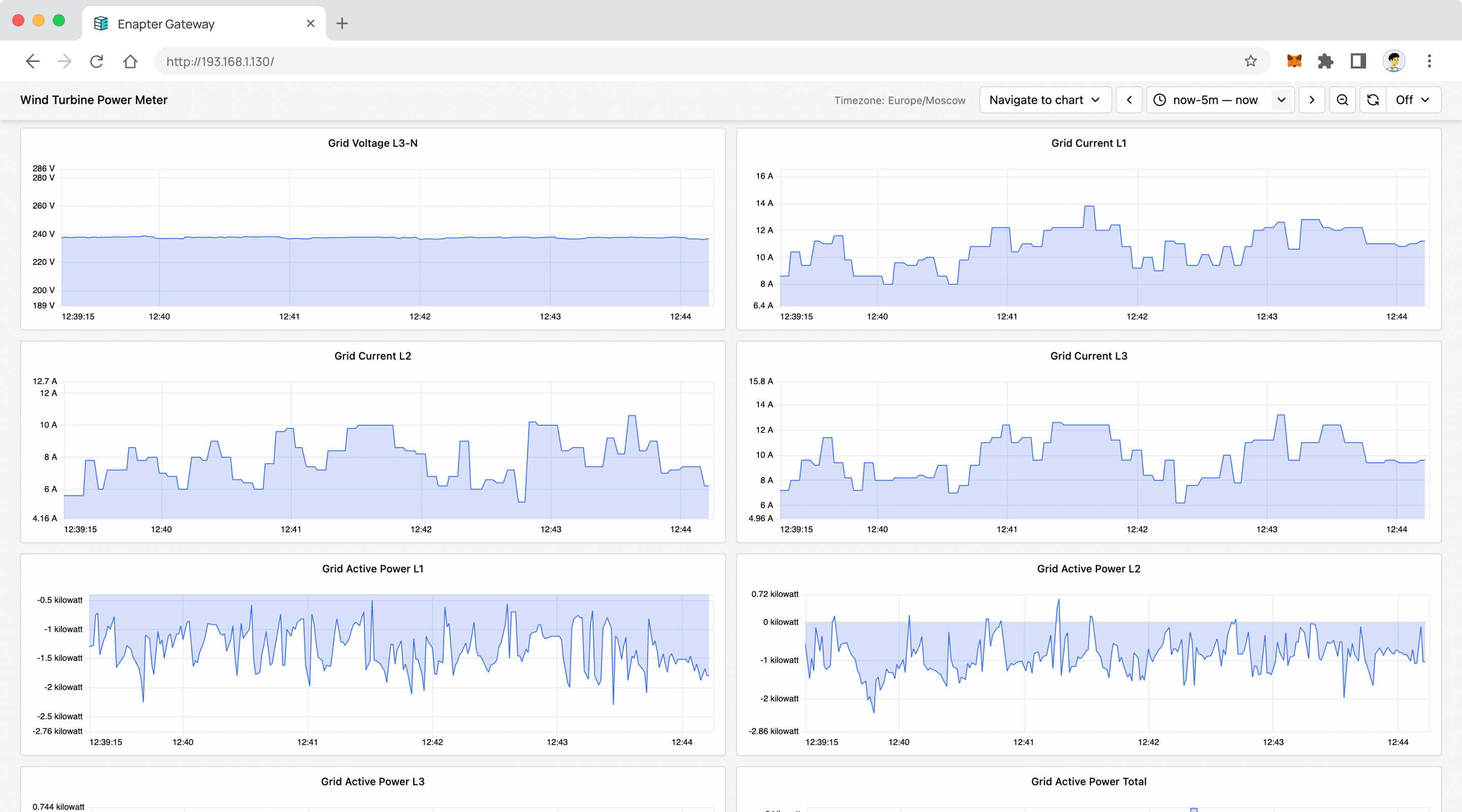Viewport: 1462px width, 812px height.
Task: Reload the page in the browser
Action: [96, 61]
